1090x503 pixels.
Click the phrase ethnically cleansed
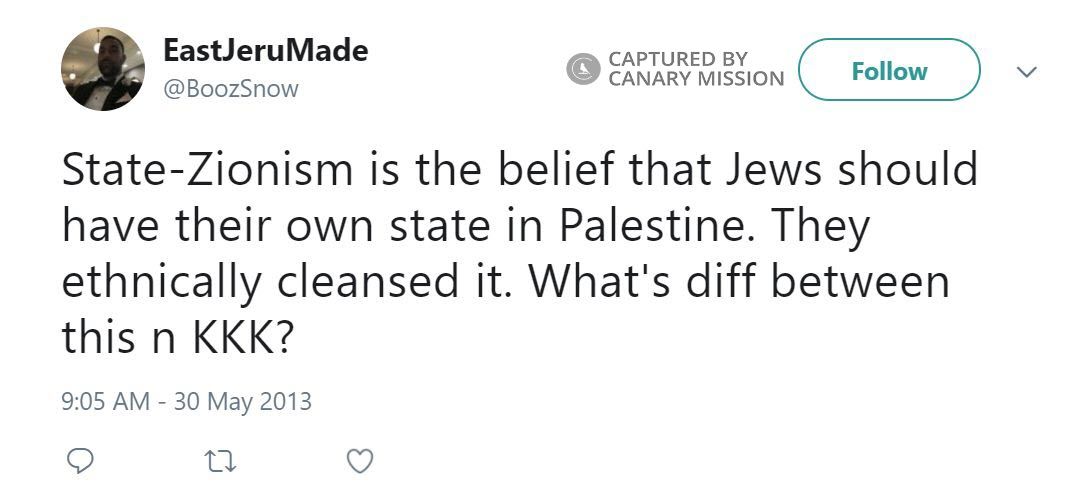pos(266,282)
